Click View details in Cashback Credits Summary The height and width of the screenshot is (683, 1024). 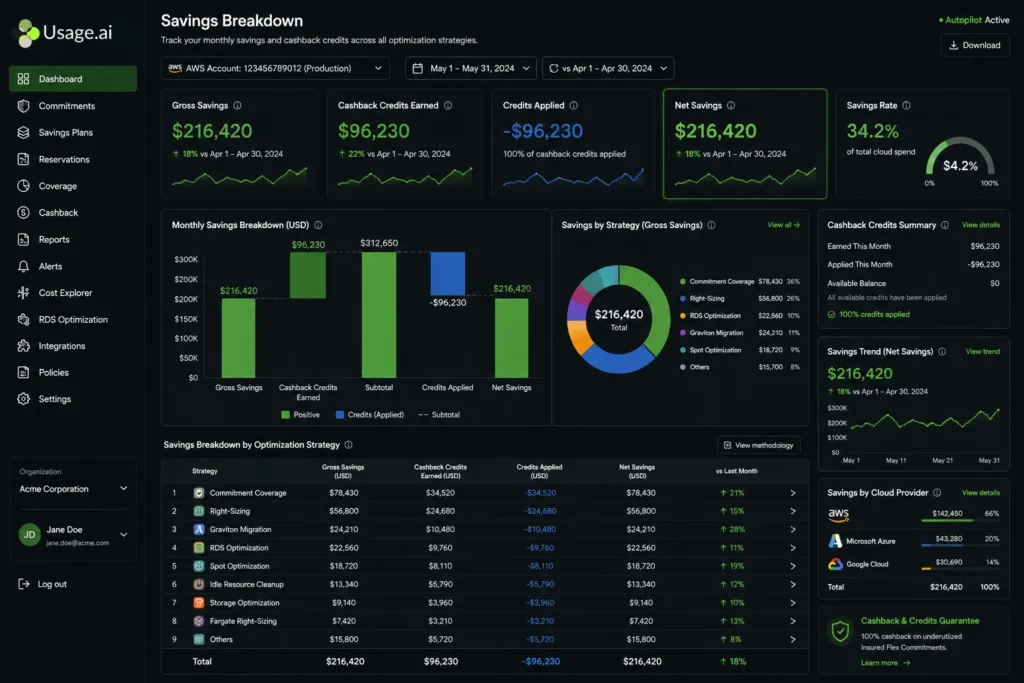pyautogui.click(x=980, y=225)
